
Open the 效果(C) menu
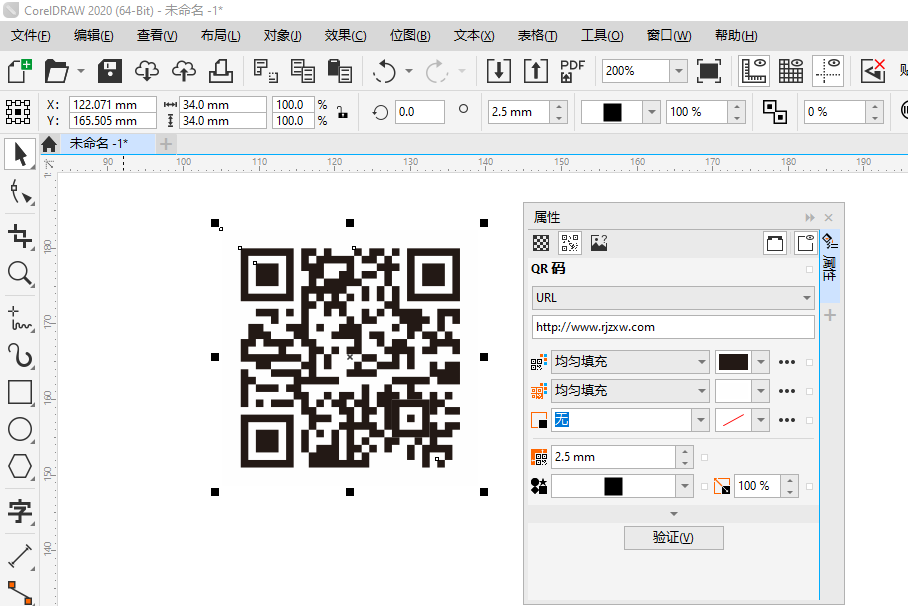click(x=346, y=36)
